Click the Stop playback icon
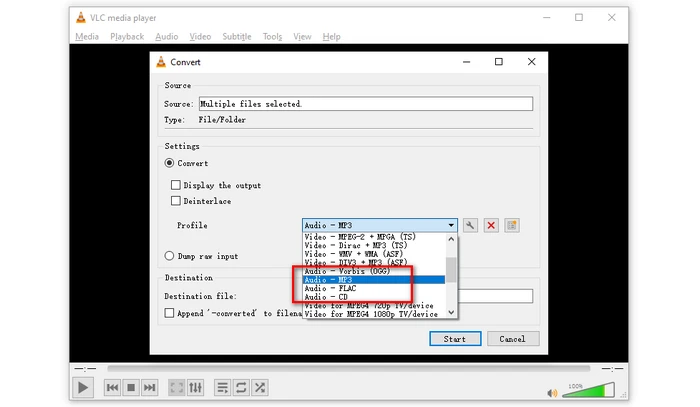700x407 pixels. click(131, 387)
